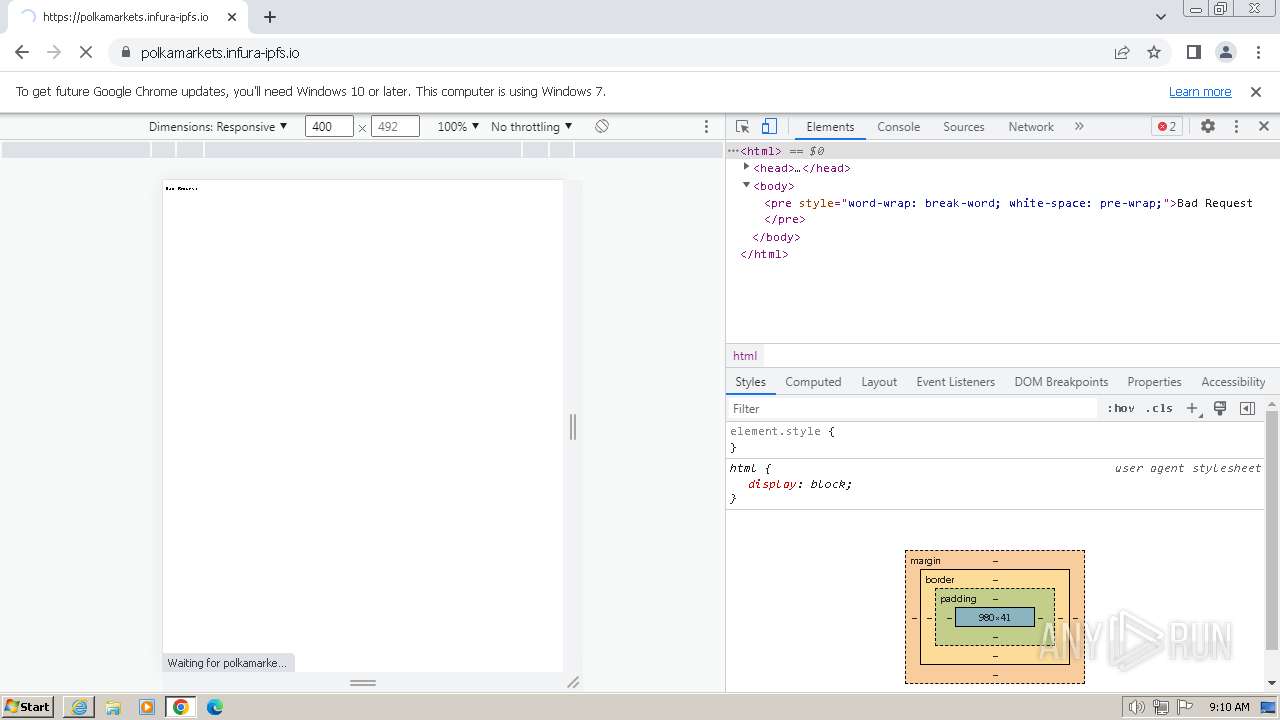This screenshot has width=1280, height=720.
Task: Open new browser tab
Action: 270,17
